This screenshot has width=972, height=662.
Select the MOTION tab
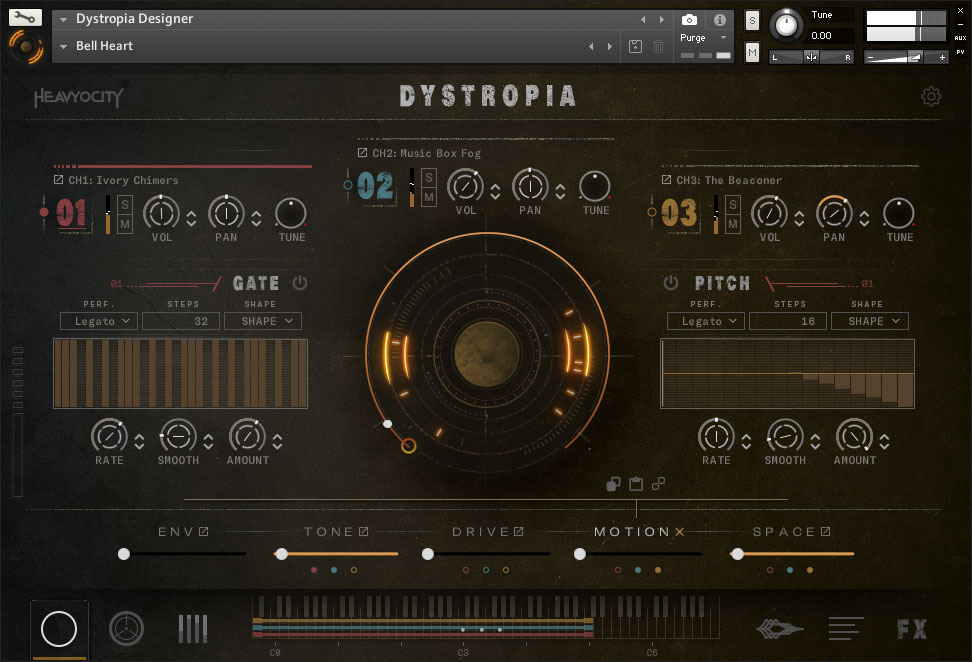(632, 532)
